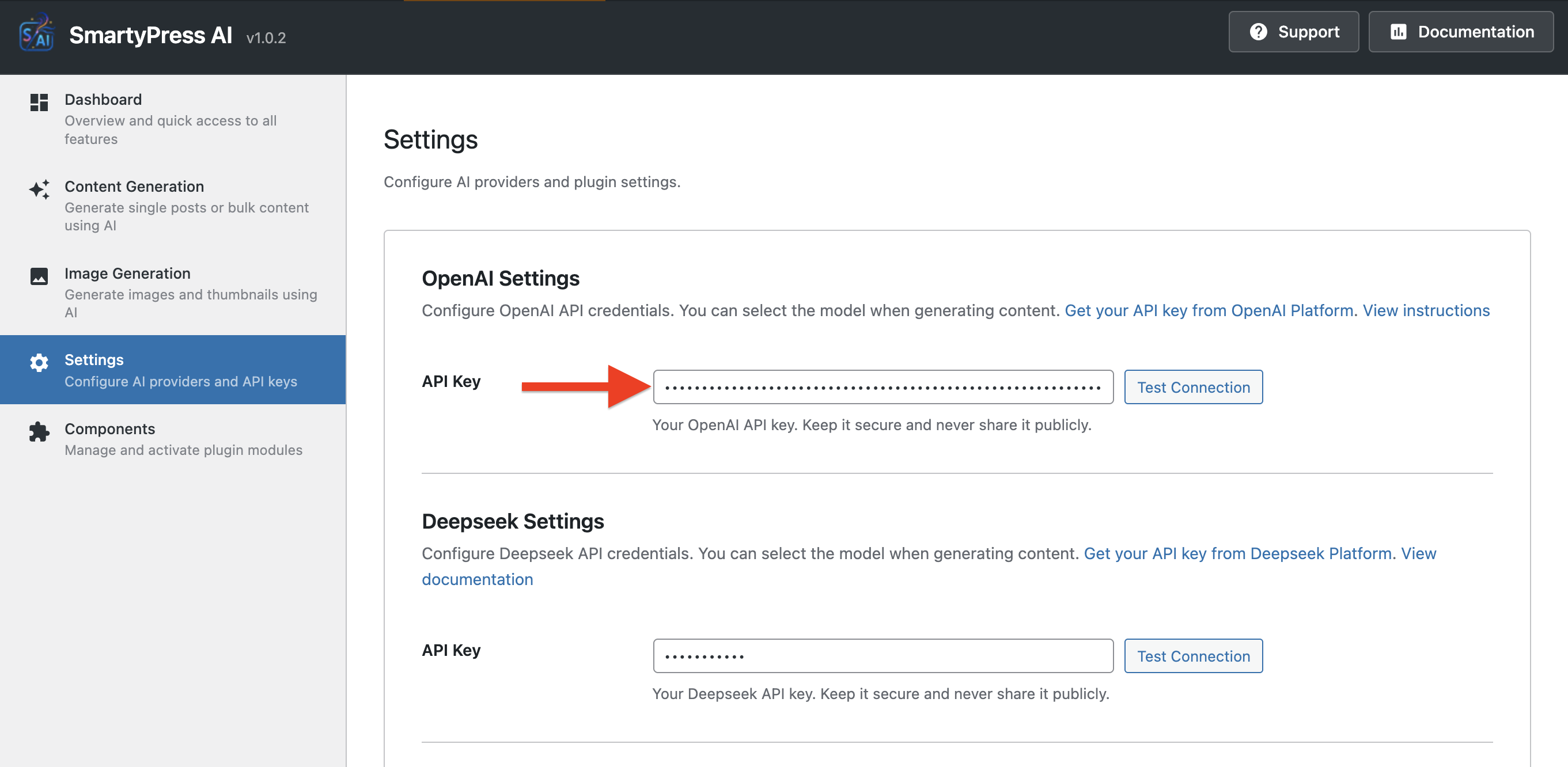Click the Documentation button

(x=1460, y=32)
